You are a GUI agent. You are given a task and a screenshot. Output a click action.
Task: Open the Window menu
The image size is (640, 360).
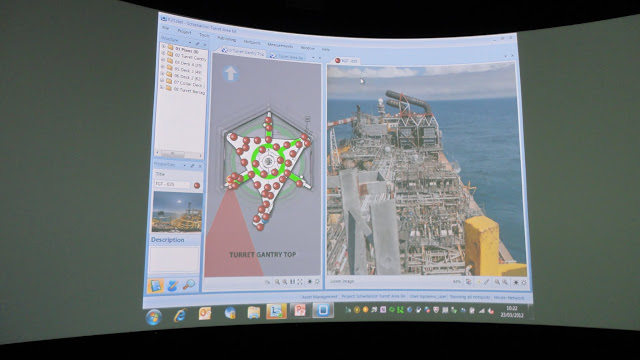point(307,48)
